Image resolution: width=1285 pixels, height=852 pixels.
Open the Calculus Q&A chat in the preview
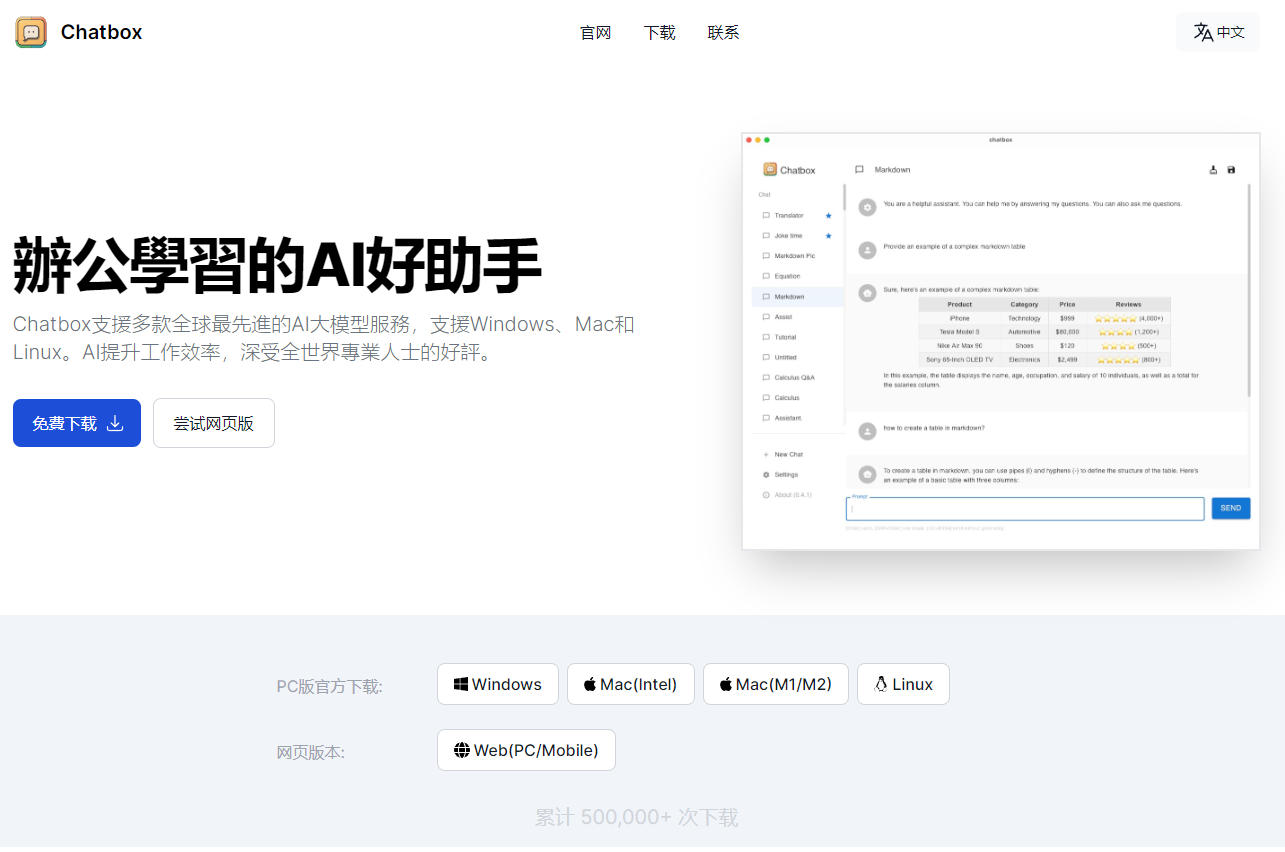[797, 378]
